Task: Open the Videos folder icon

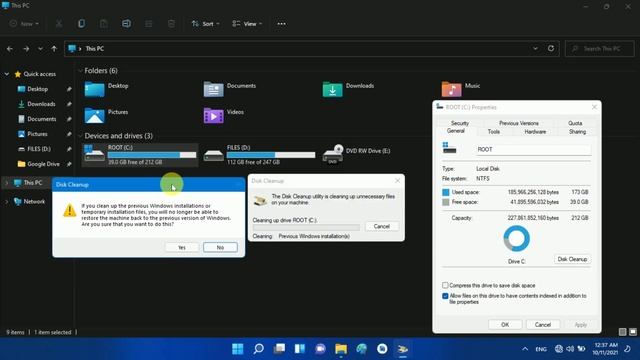Action: [x=213, y=116]
